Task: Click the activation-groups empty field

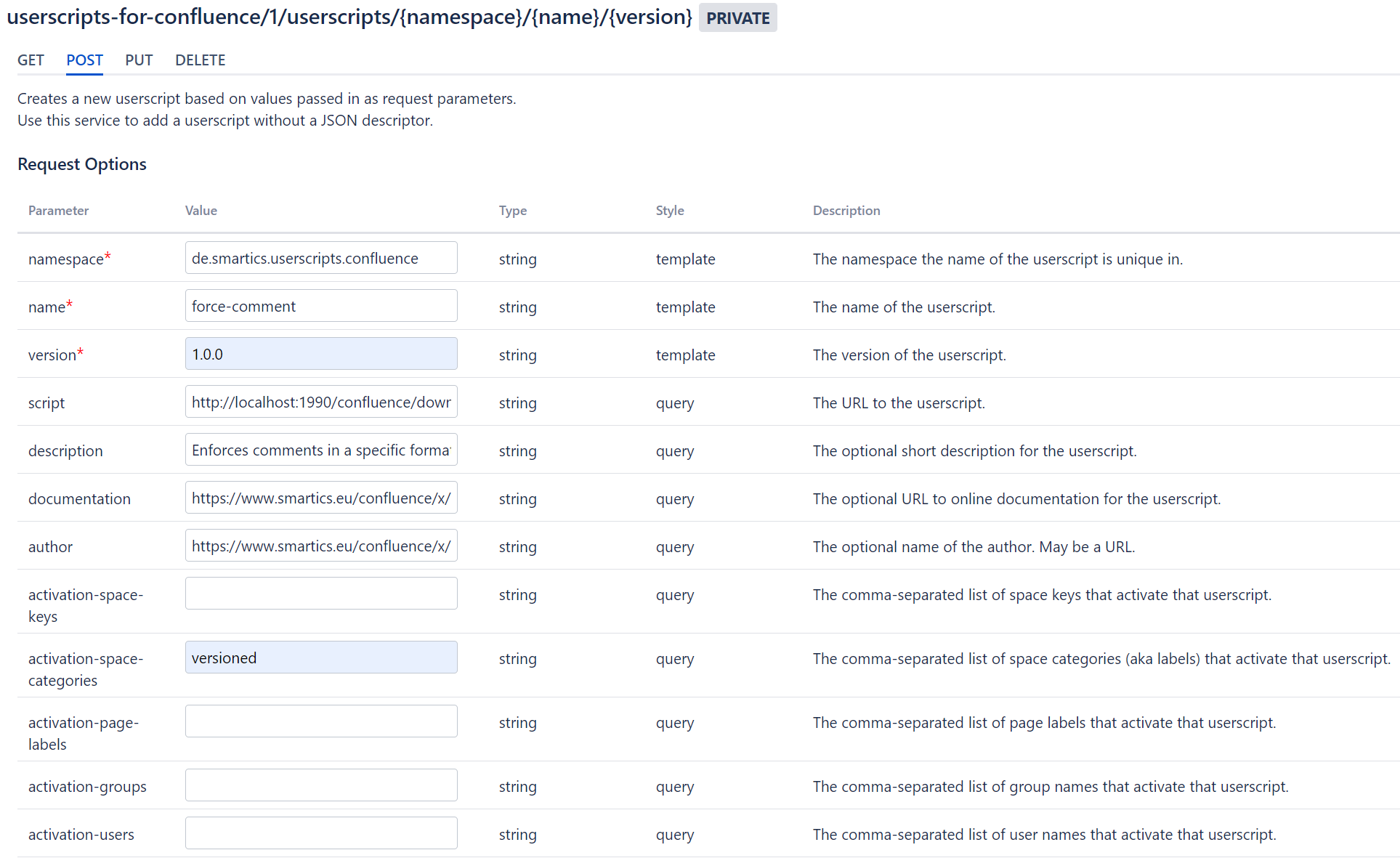Action: (x=320, y=785)
